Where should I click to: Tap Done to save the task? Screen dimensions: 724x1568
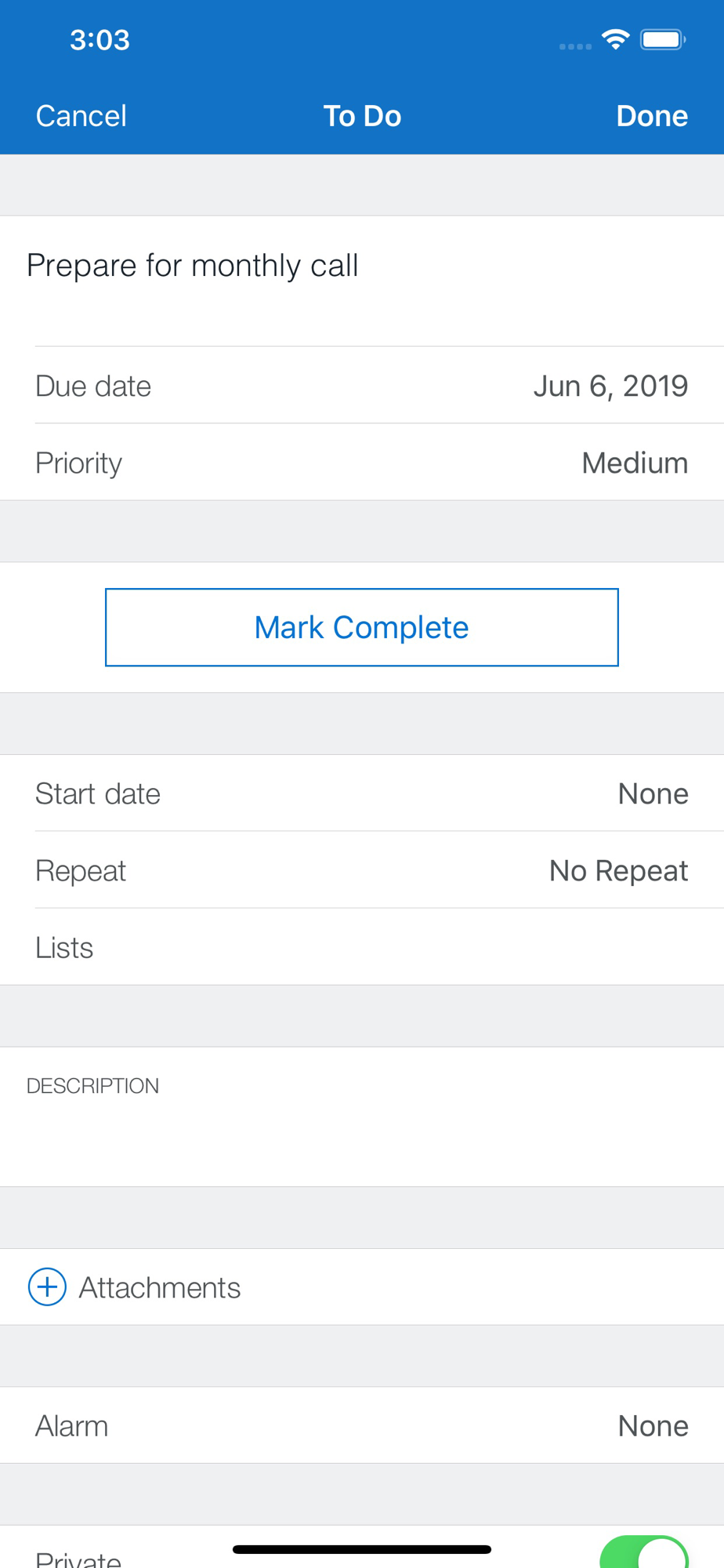pos(652,116)
